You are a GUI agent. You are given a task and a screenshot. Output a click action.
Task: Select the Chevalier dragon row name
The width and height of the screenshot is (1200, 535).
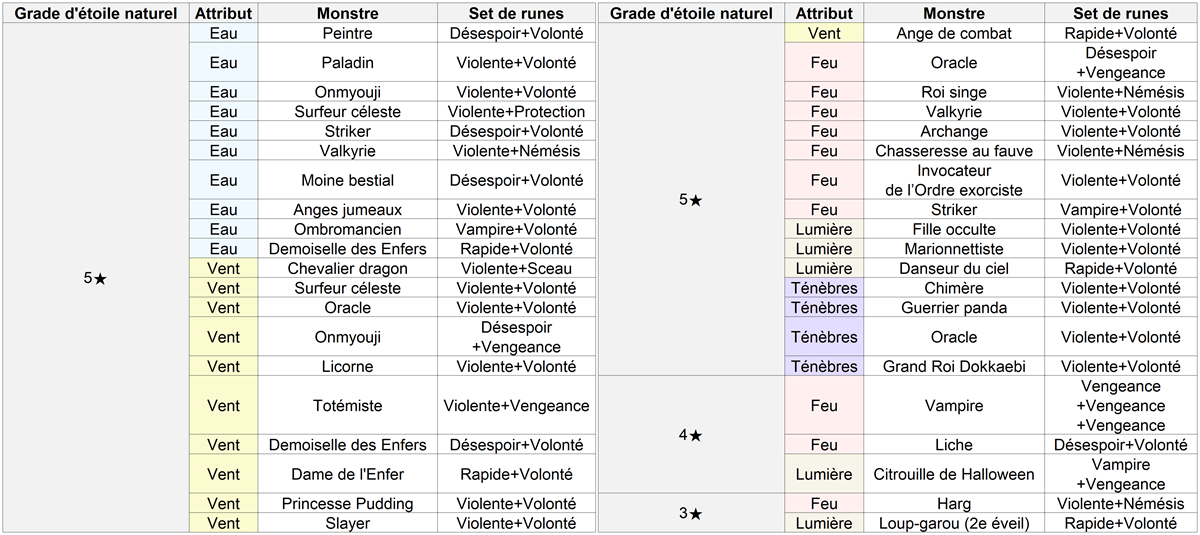347,269
